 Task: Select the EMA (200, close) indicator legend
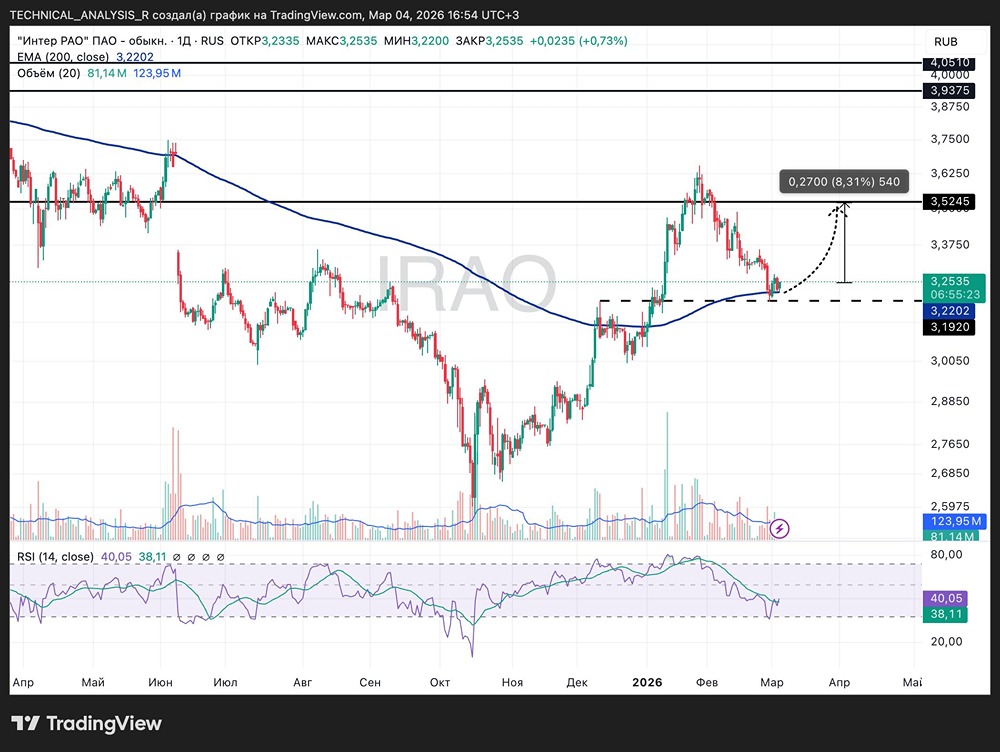point(85,57)
